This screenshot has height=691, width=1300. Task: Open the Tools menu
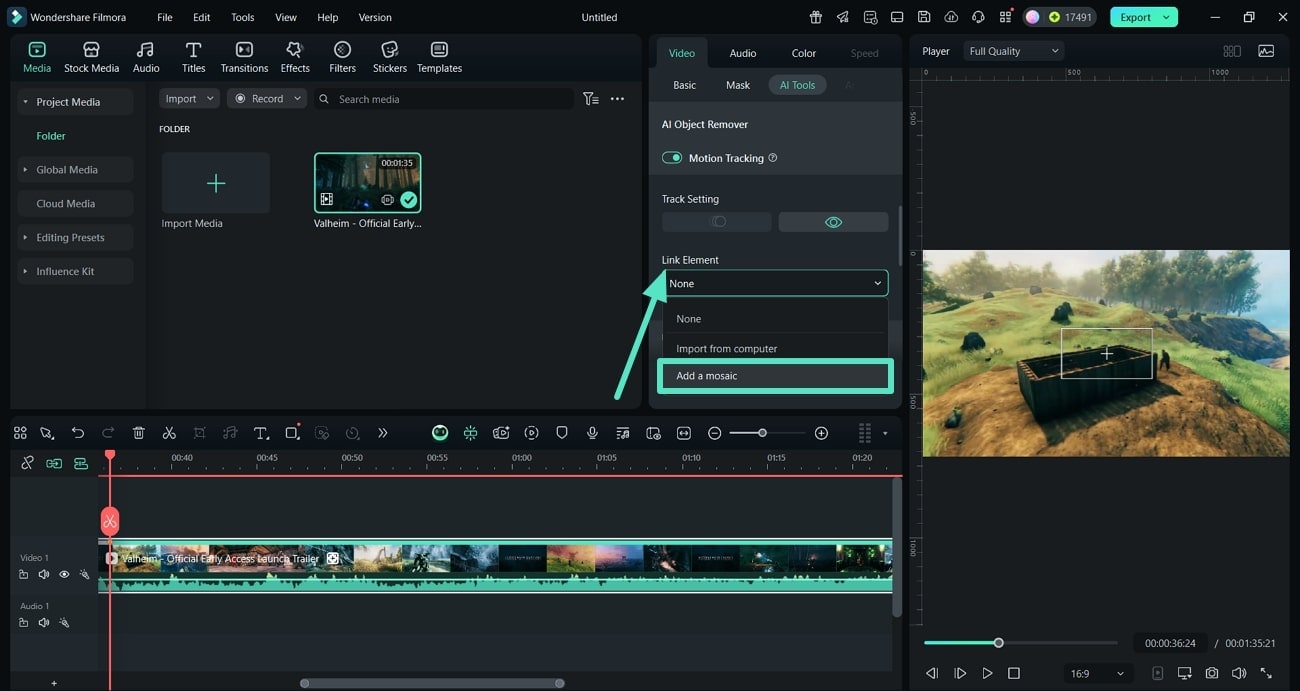click(243, 17)
